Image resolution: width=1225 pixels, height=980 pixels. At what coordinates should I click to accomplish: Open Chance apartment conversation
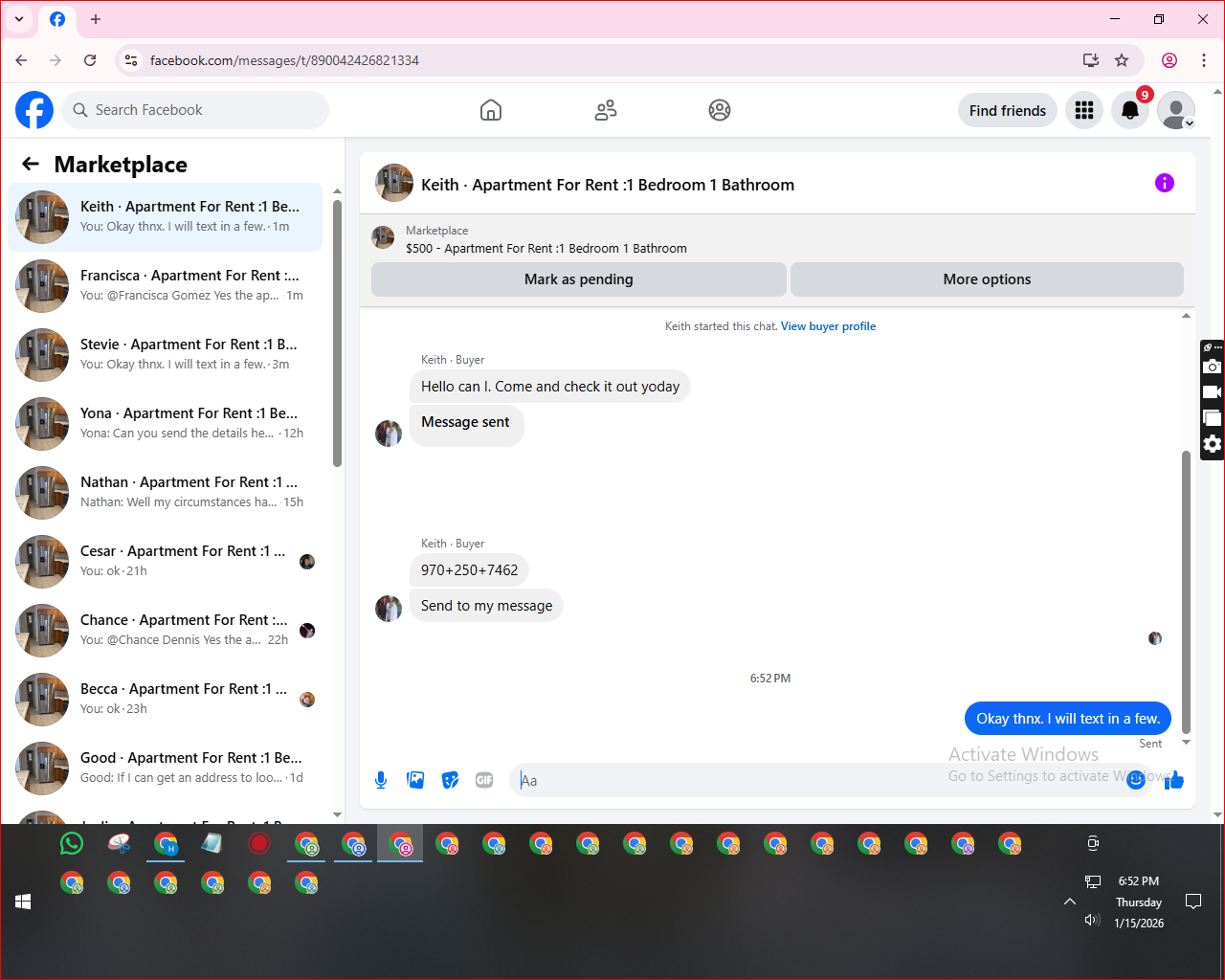coord(165,631)
